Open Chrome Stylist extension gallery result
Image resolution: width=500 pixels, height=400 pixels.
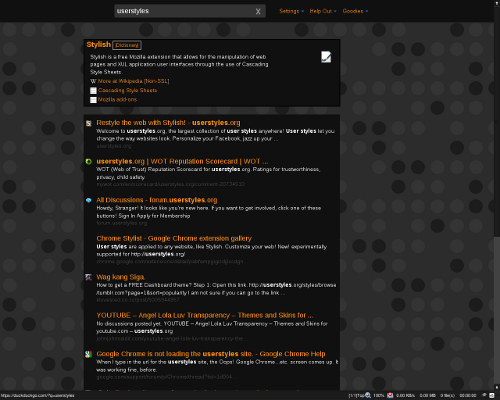(x=174, y=238)
